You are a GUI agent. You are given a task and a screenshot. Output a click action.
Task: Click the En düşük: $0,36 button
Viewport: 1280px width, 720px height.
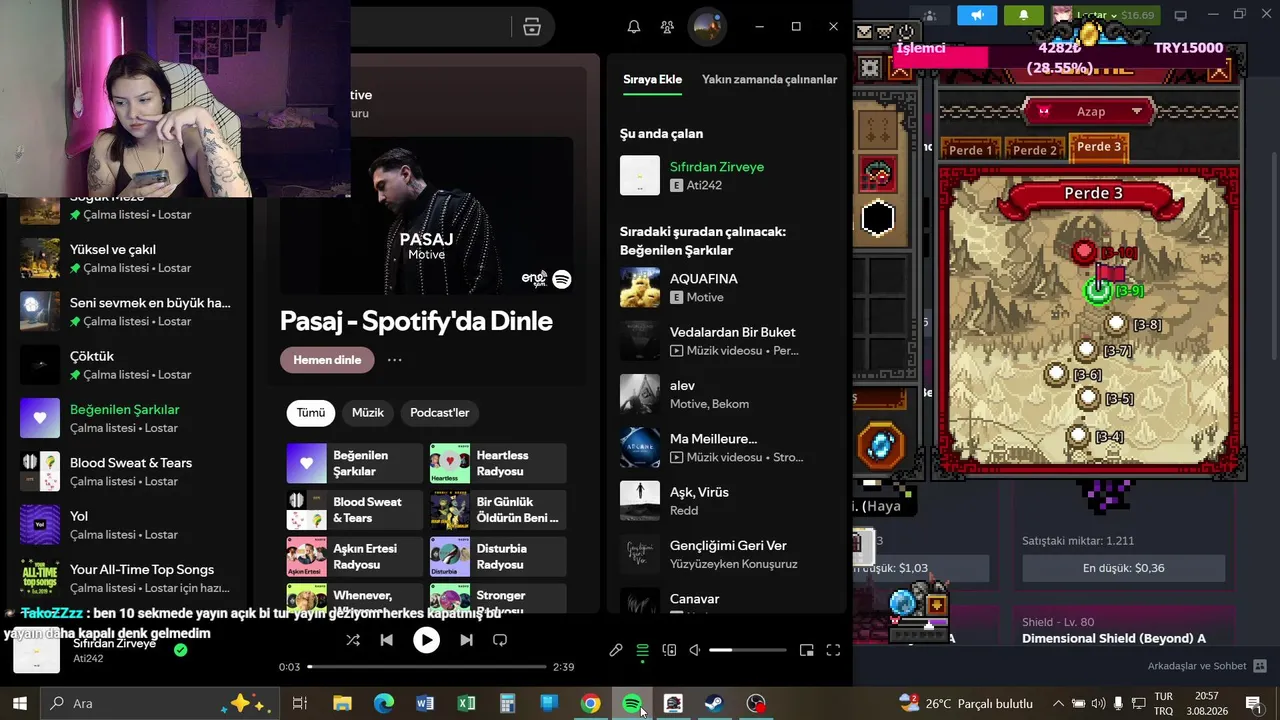pyautogui.click(x=1123, y=568)
